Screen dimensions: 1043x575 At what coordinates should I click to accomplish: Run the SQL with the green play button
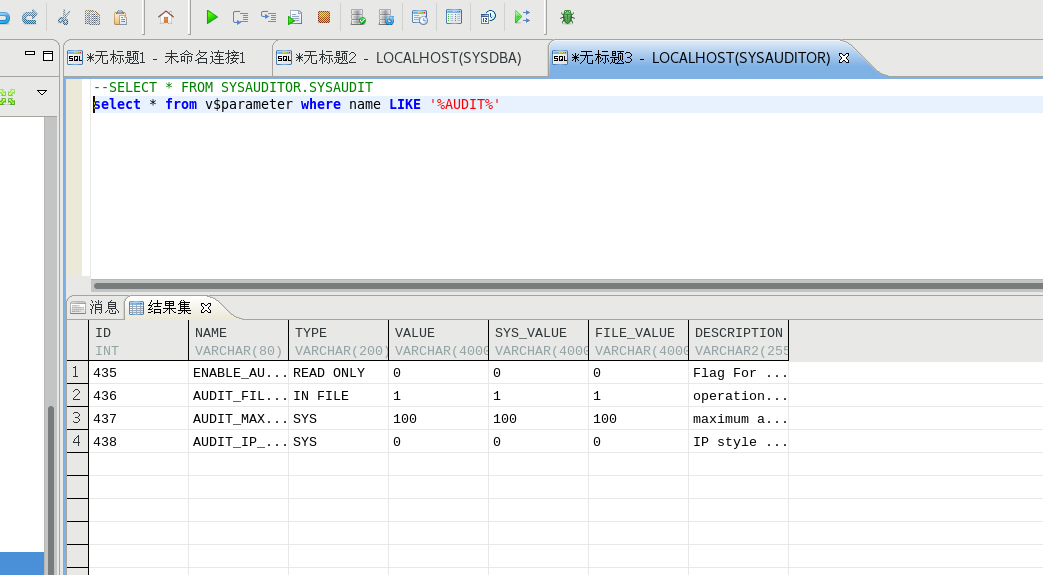point(212,17)
